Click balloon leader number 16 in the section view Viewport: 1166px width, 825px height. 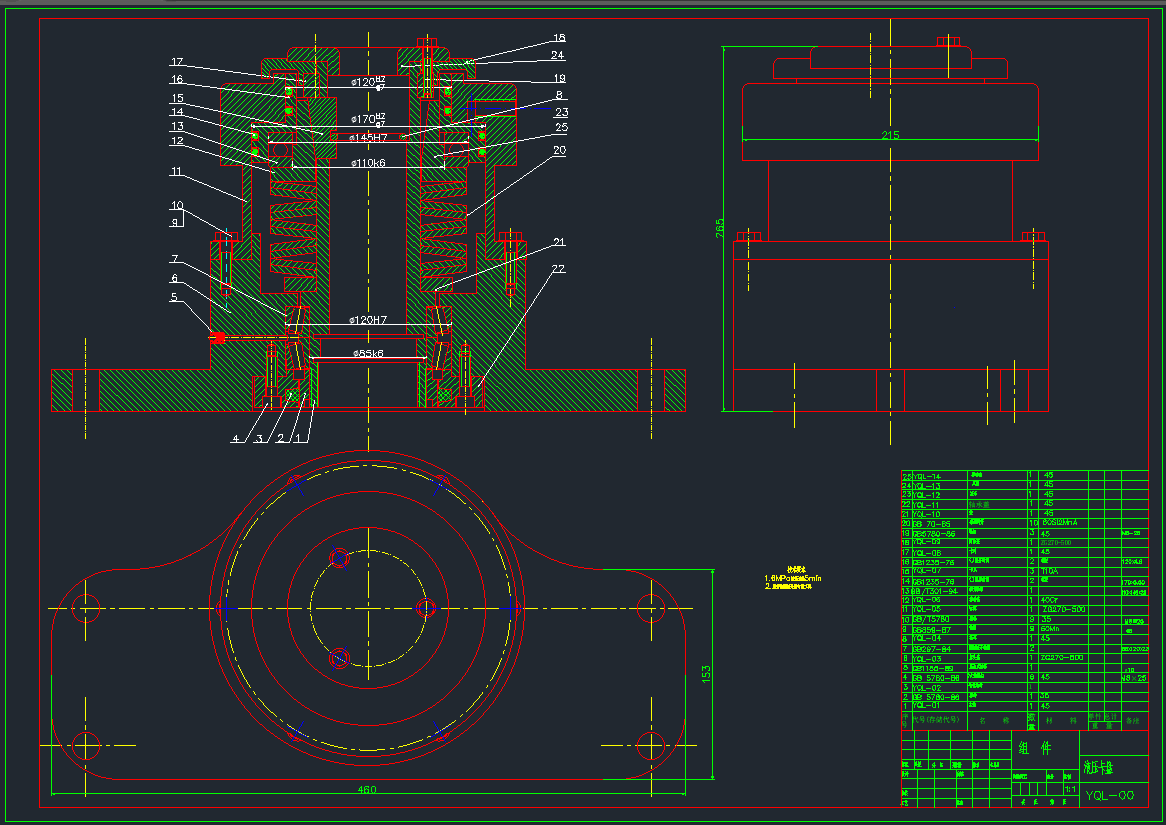point(176,80)
